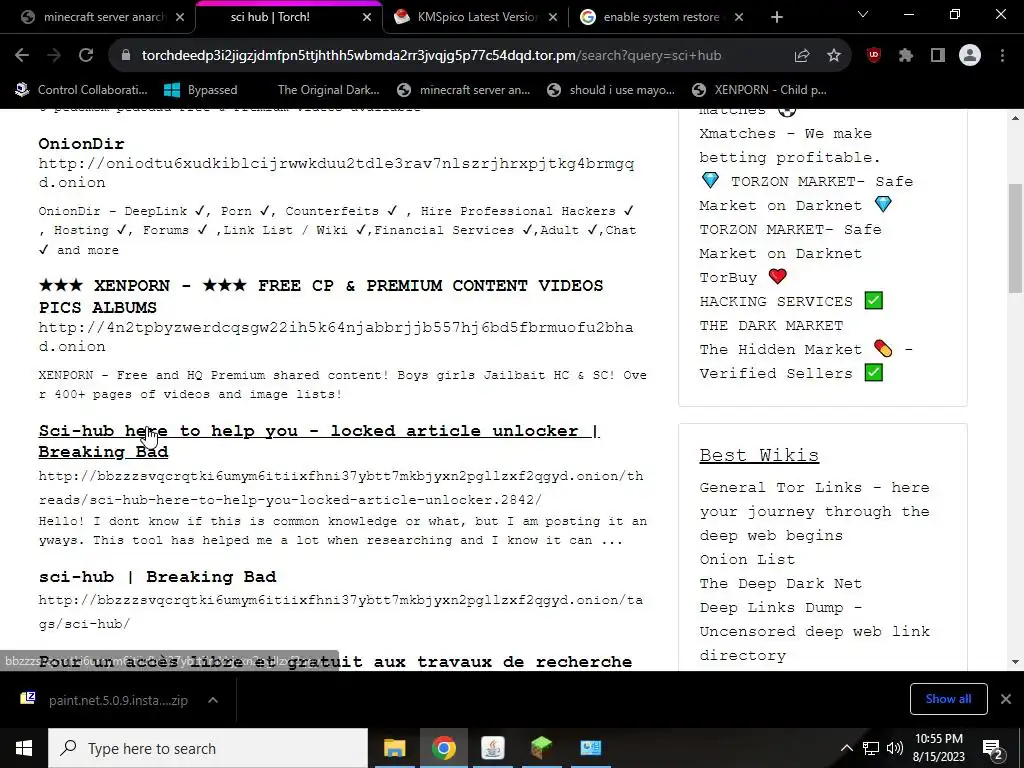
Task: Open the Chrome profile avatar
Action: point(970,56)
